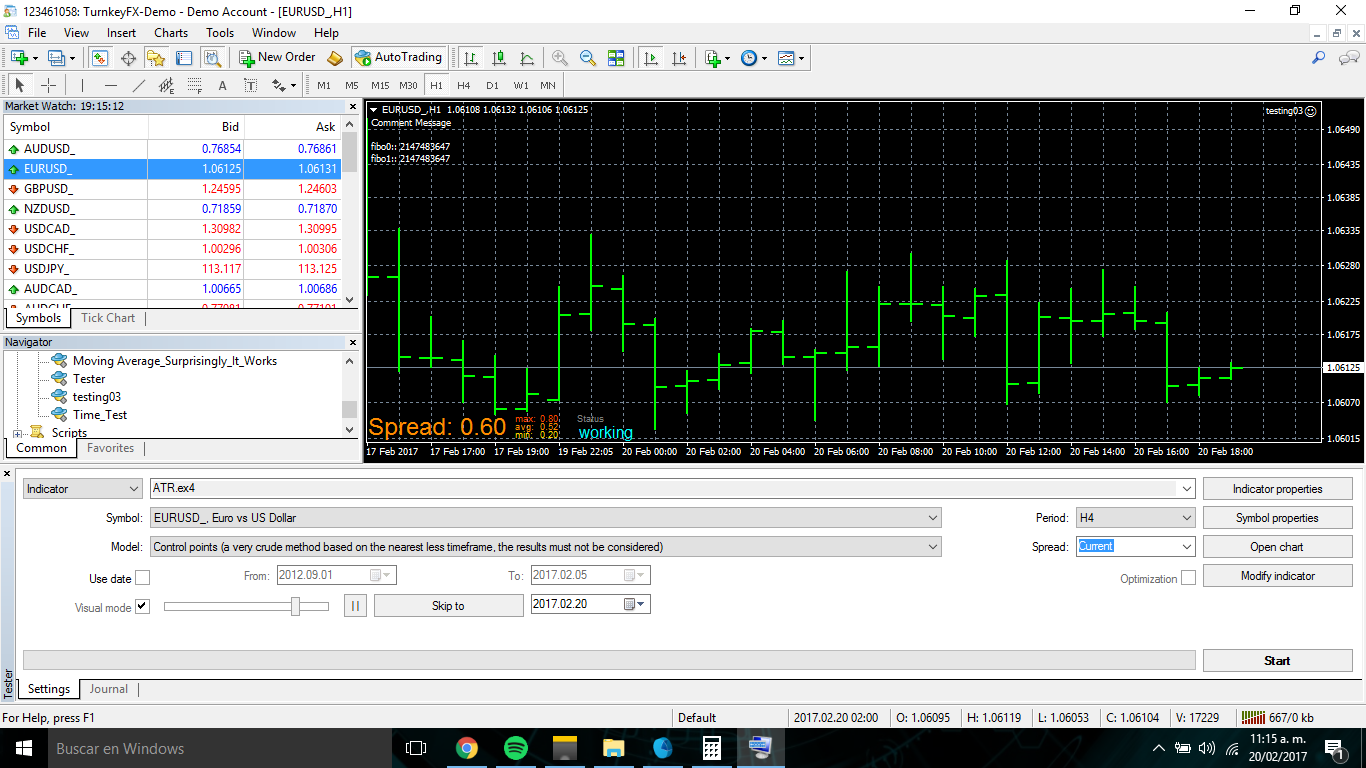The height and width of the screenshot is (768, 1366).
Task: Open the Period H4 dropdown
Action: pos(1135,518)
